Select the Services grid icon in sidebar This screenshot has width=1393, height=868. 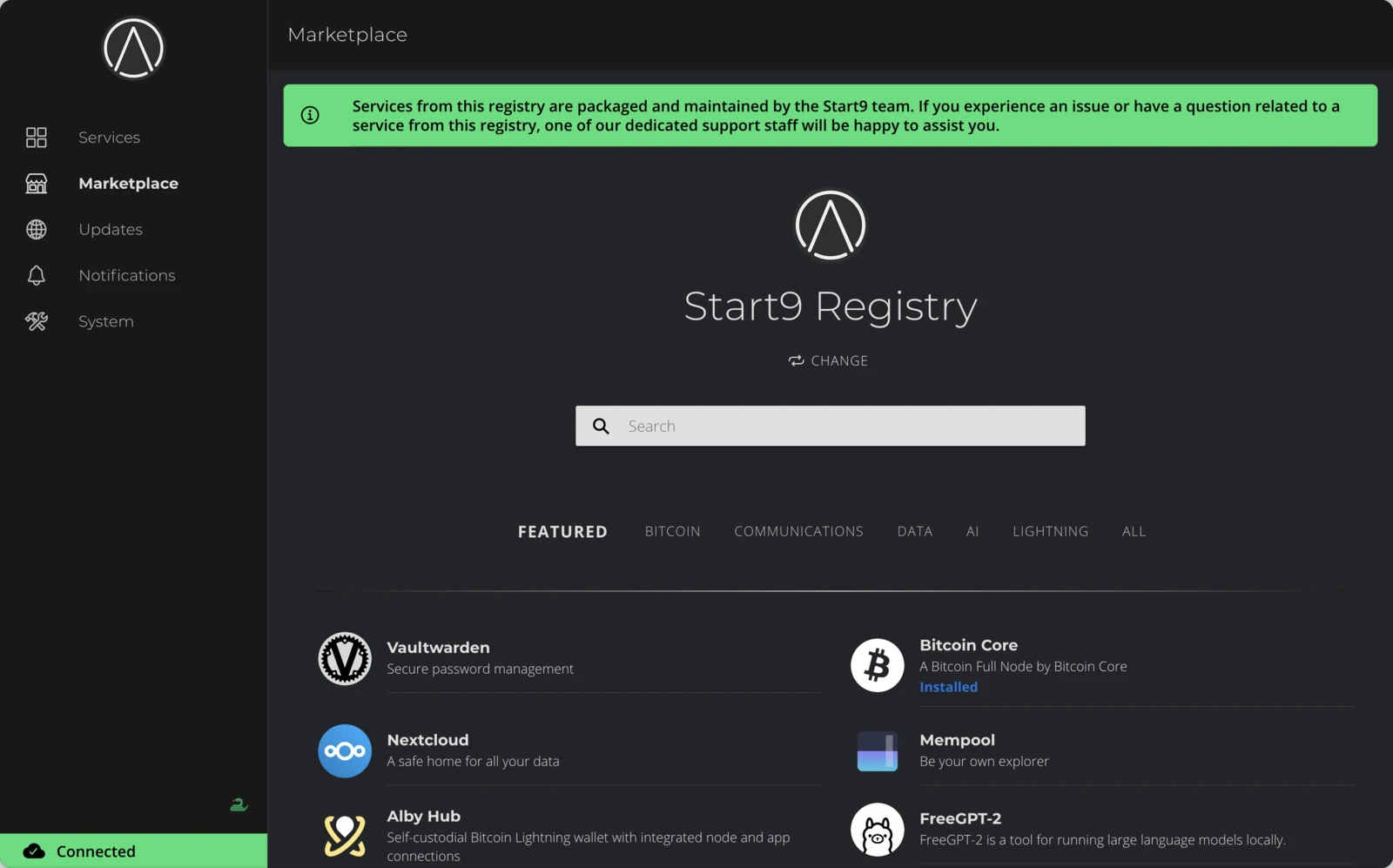point(36,137)
